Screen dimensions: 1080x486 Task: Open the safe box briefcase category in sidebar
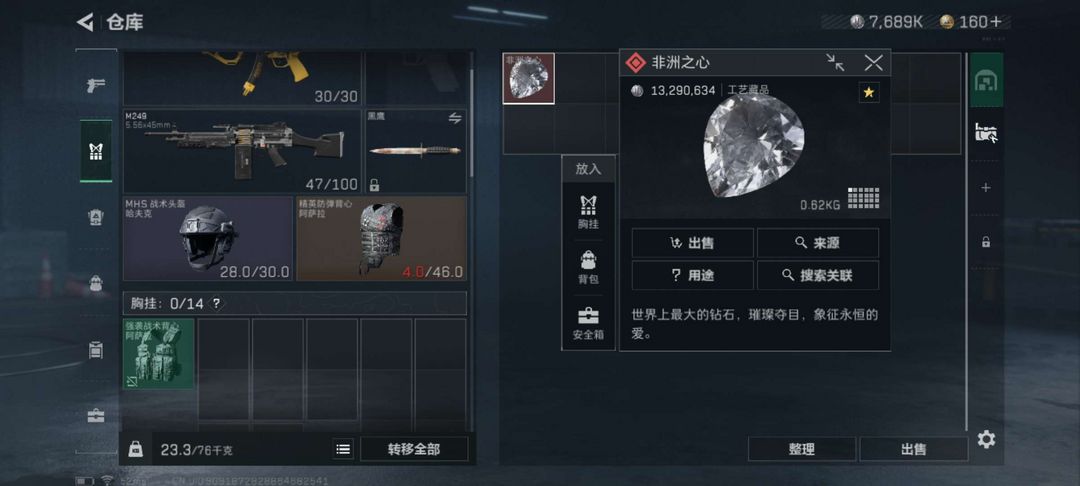tap(96, 415)
